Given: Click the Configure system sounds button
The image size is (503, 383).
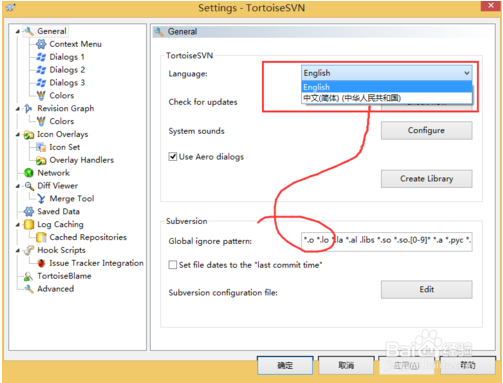Looking at the screenshot, I should point(426,130).
